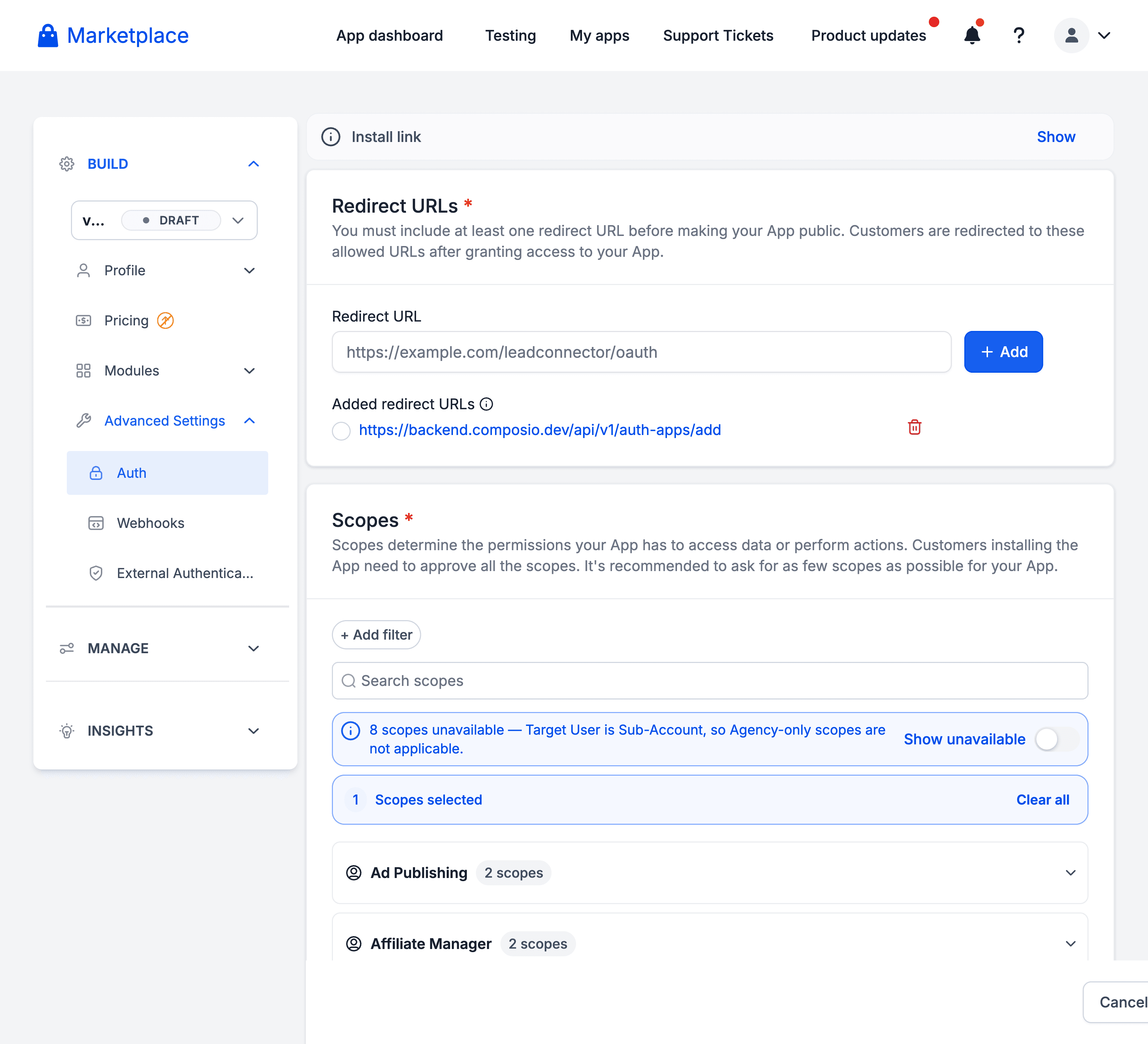Click the External Authentication shield icon

(96, 574)
